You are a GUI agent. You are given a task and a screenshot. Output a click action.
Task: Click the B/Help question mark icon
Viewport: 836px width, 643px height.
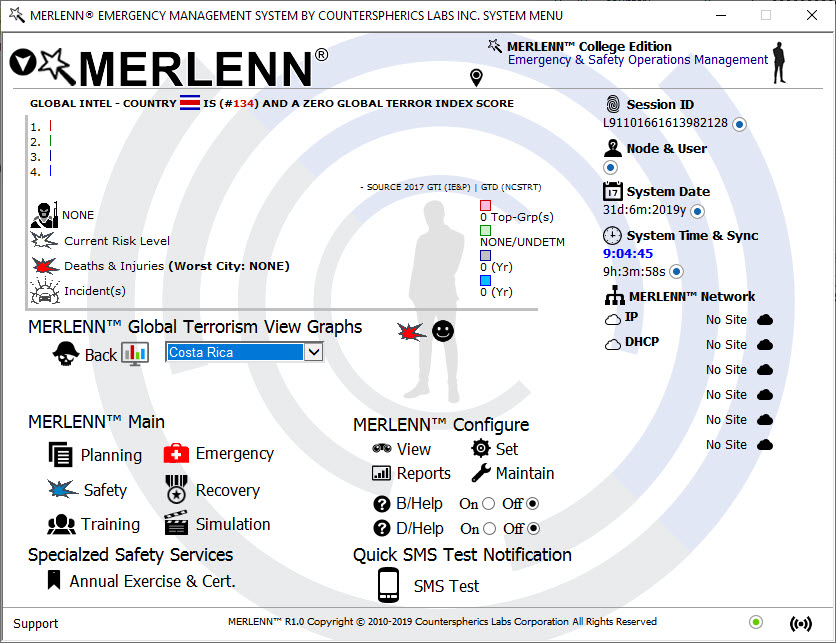point(382,503)
